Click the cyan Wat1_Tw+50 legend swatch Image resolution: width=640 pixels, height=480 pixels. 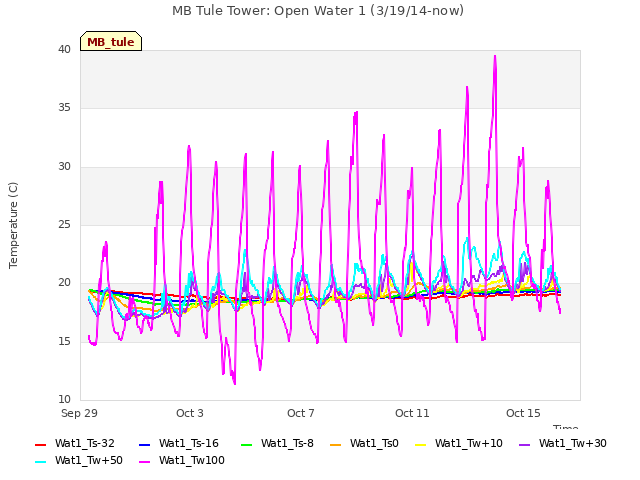tap(40, 462)
